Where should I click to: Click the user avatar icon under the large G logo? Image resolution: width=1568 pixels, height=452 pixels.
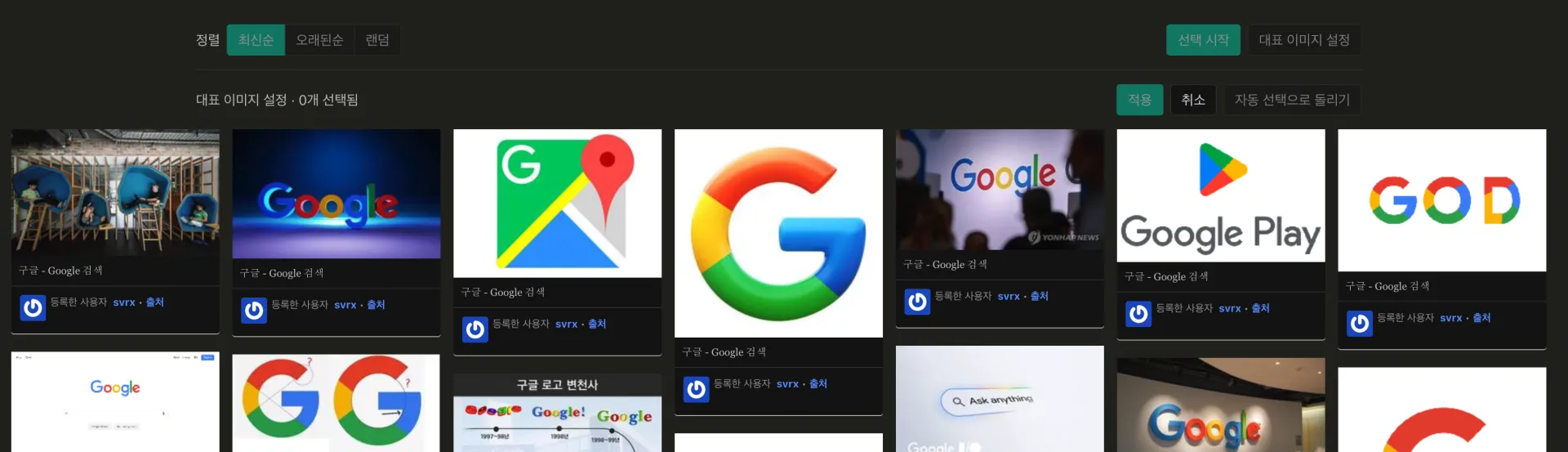click(697, 390)
